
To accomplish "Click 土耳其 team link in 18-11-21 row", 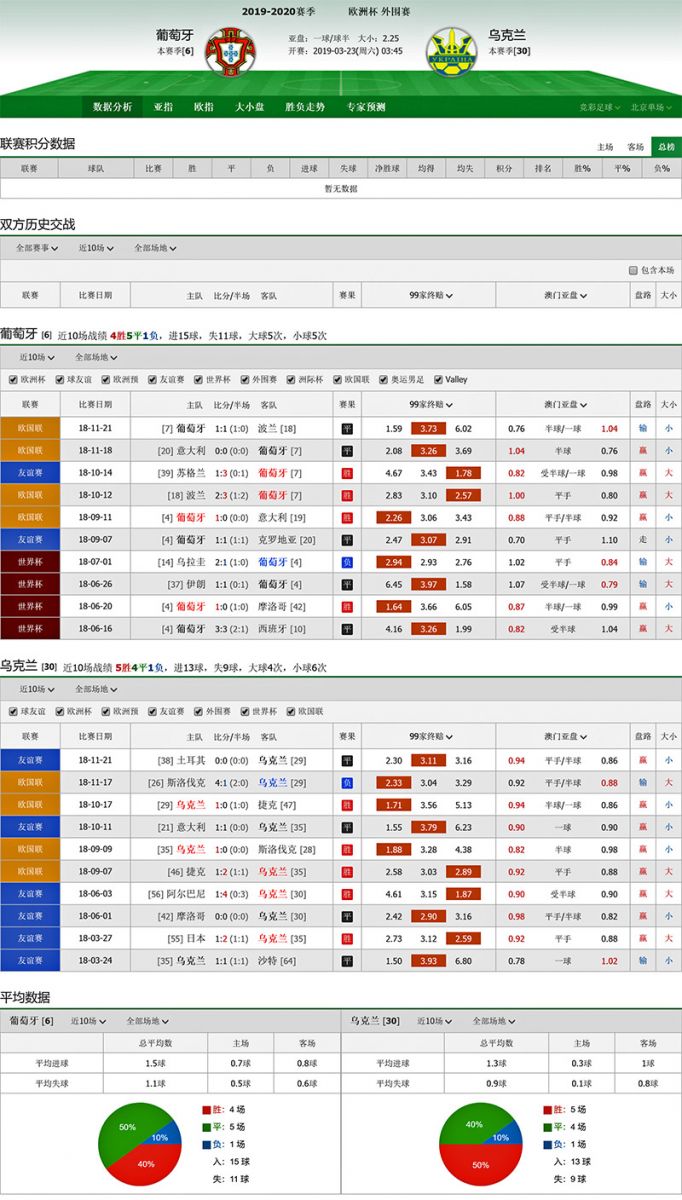I will pos(192,761).
